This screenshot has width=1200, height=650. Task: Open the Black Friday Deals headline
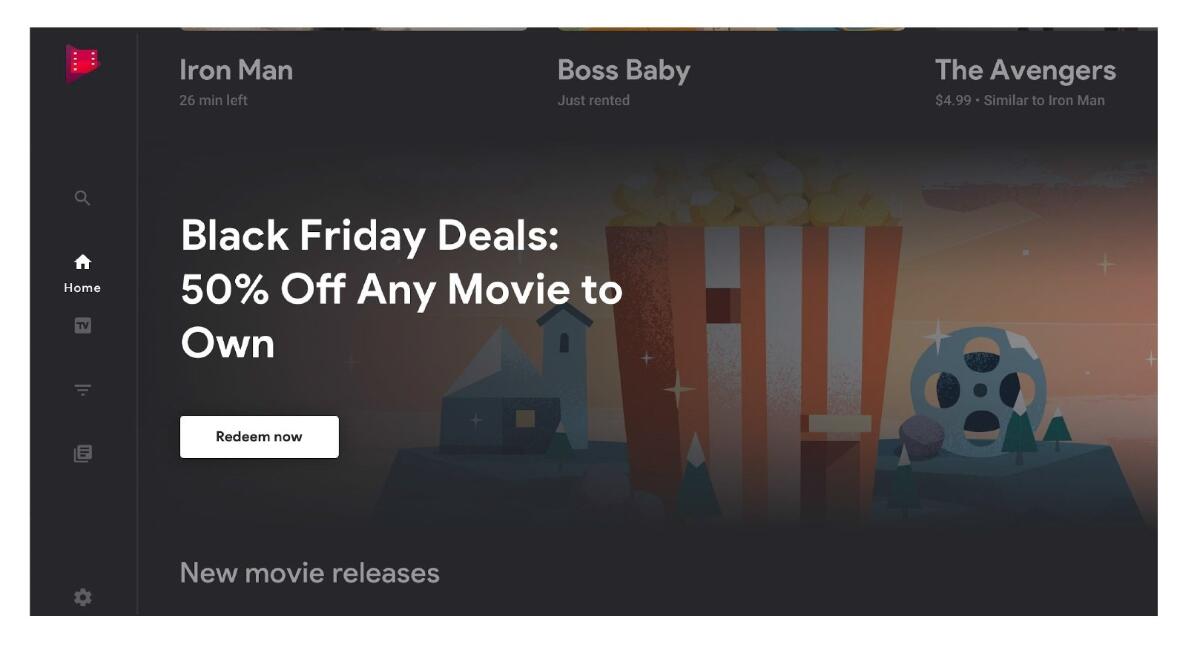(402, 289)
